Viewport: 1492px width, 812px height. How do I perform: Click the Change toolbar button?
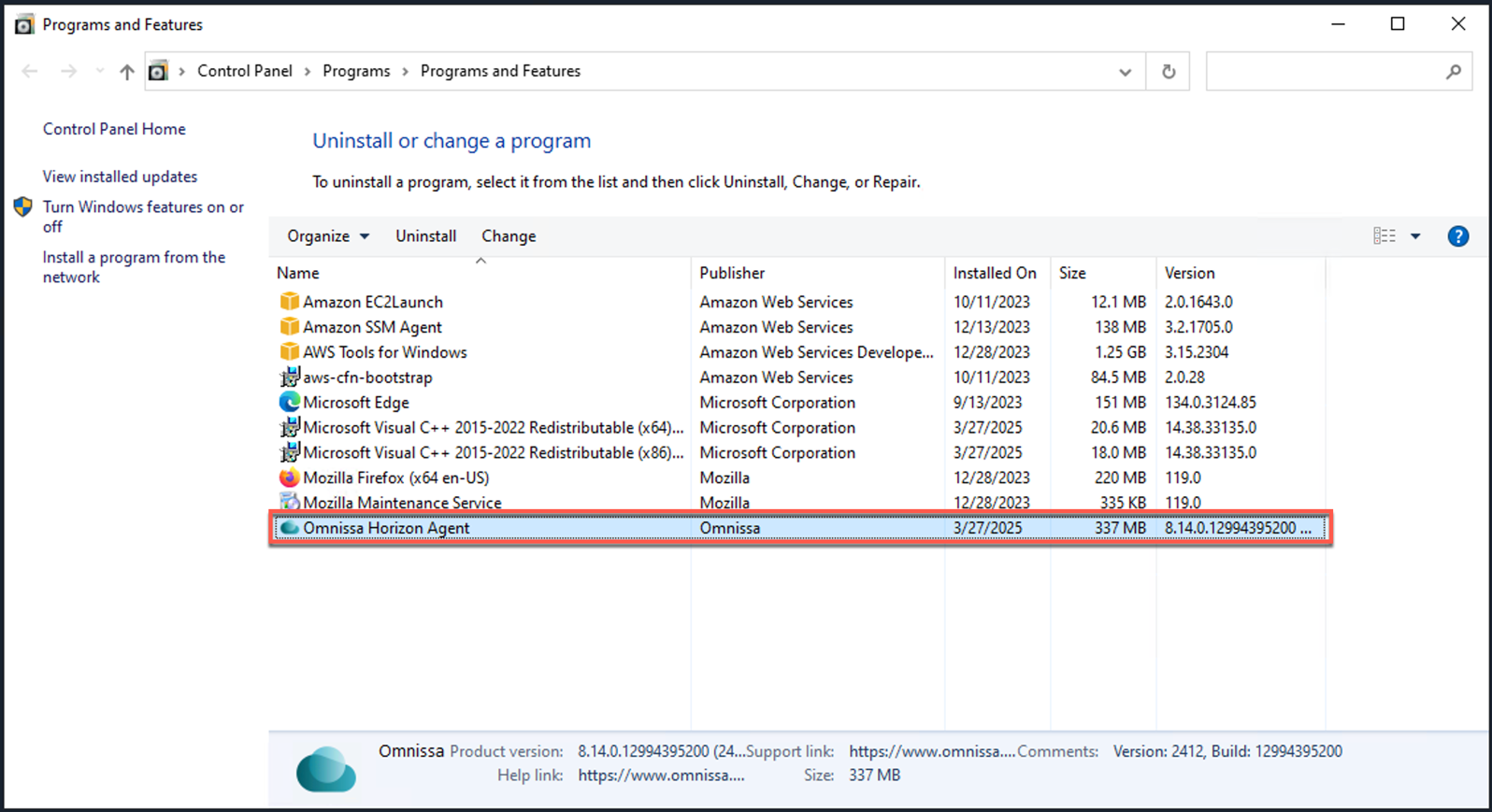tap(509, 236)
